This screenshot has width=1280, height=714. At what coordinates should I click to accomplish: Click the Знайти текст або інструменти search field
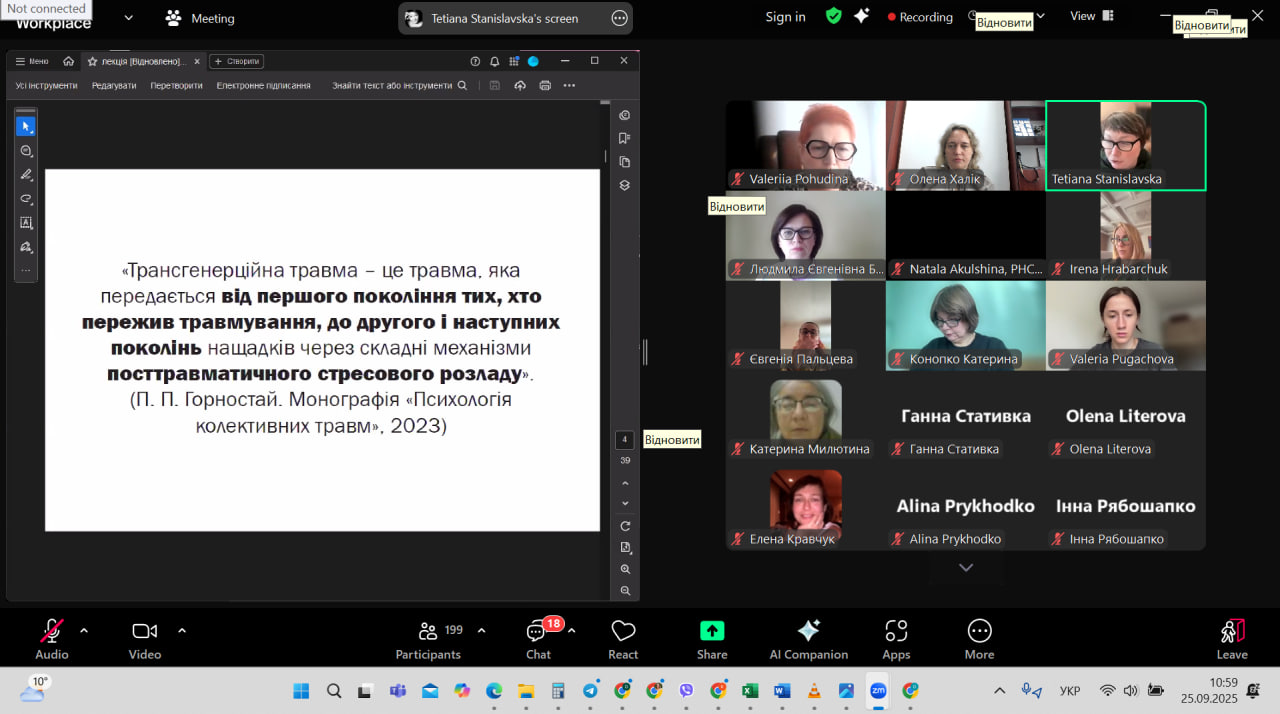[x=398, y=86]
